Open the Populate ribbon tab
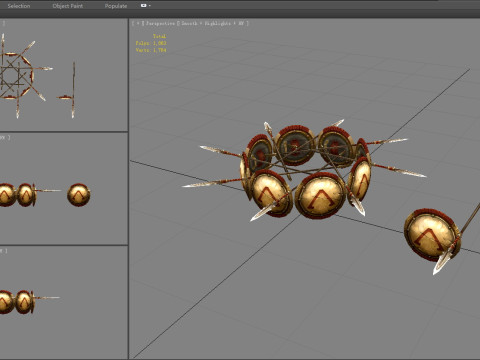The height and width of the screenshot is (360, 480). pos(116,6)
